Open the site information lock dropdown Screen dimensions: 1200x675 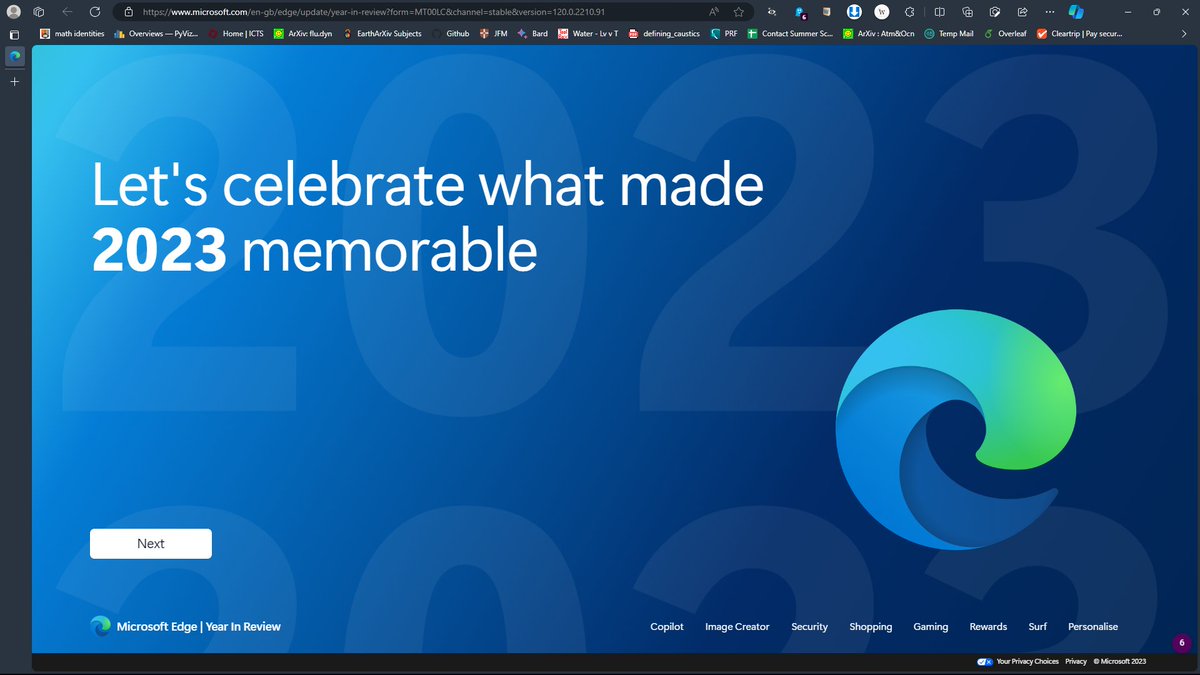127,13
